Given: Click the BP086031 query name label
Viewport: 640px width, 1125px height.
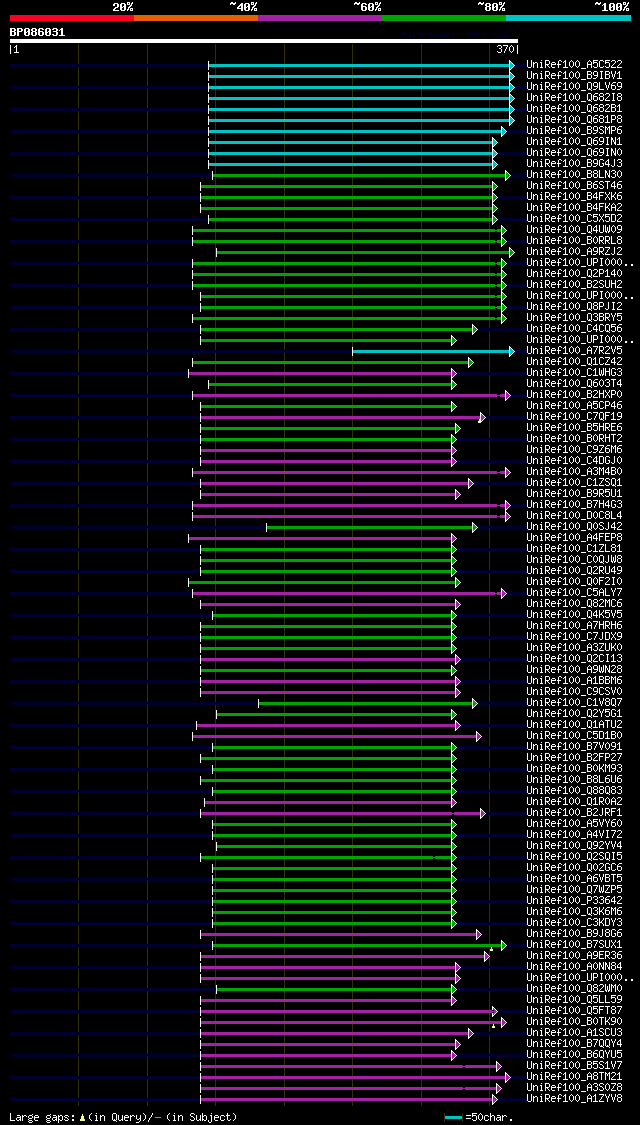Looking at the screenshot, I should click(x=37, y=32).
